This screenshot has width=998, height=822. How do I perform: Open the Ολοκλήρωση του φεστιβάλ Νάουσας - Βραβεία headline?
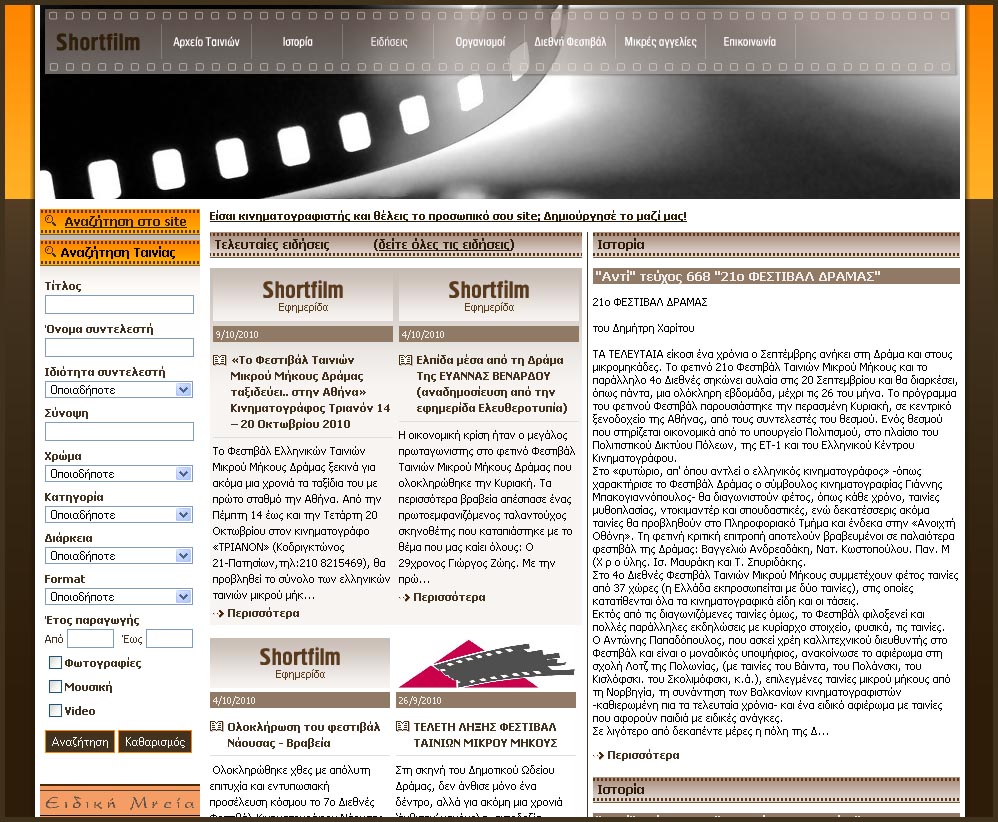(x=304, y=735)
